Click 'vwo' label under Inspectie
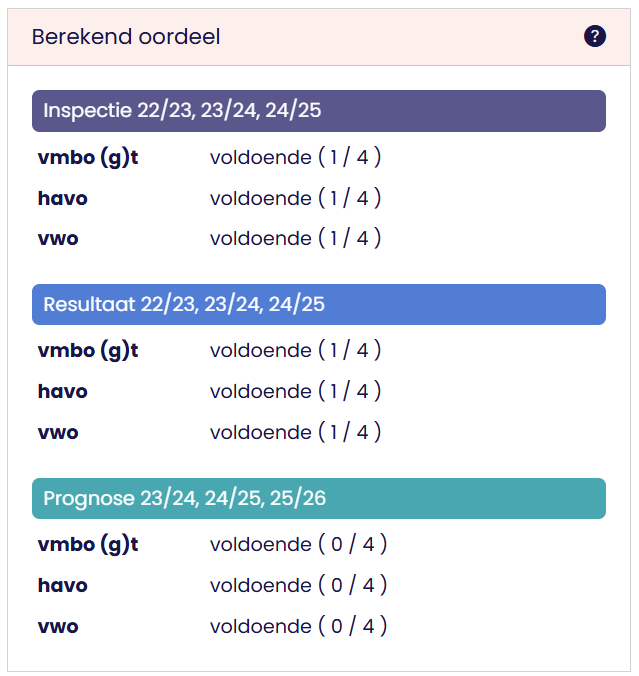Screen dimensions: 639x676 coord(58,239)
